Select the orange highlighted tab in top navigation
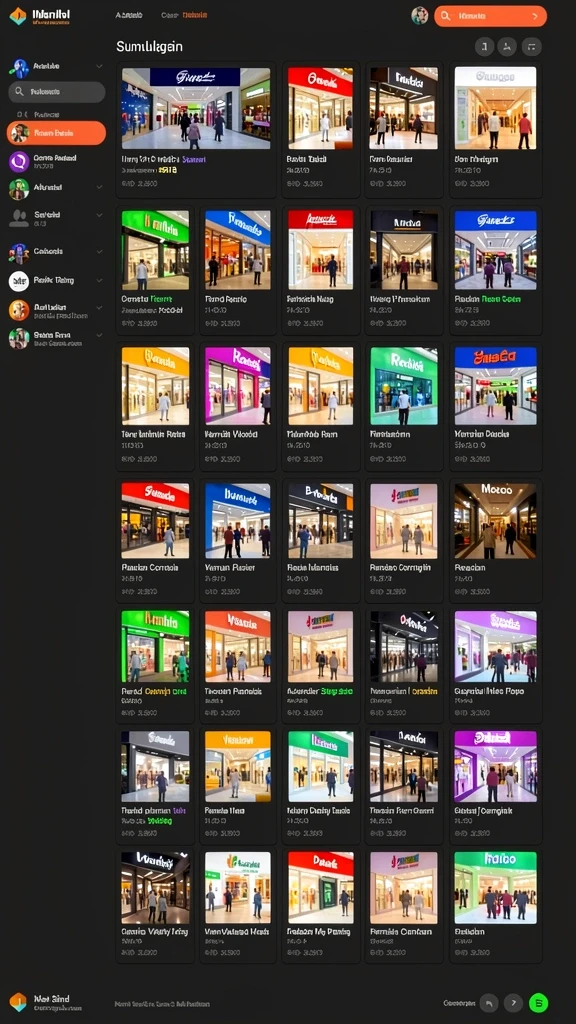 click(x=195, y=15)
